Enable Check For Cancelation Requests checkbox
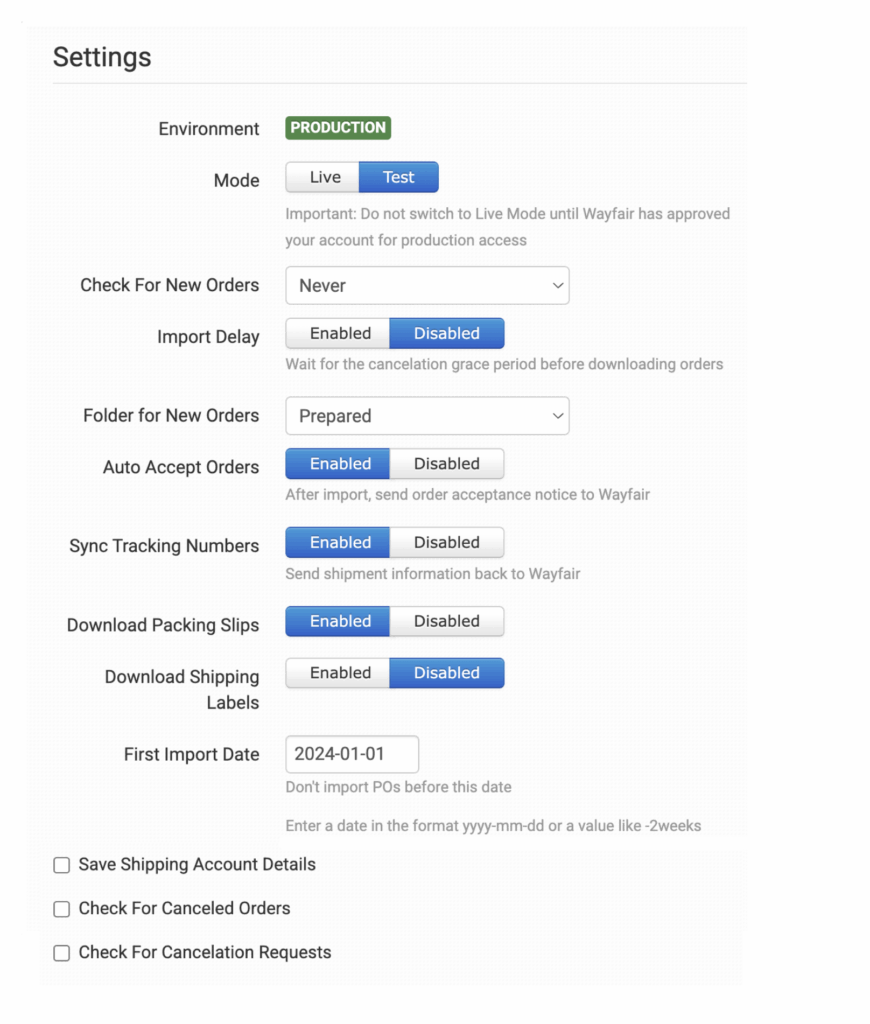Viewport: 870px width, 1024px height. pyautogui.click(x=62, y=953)
